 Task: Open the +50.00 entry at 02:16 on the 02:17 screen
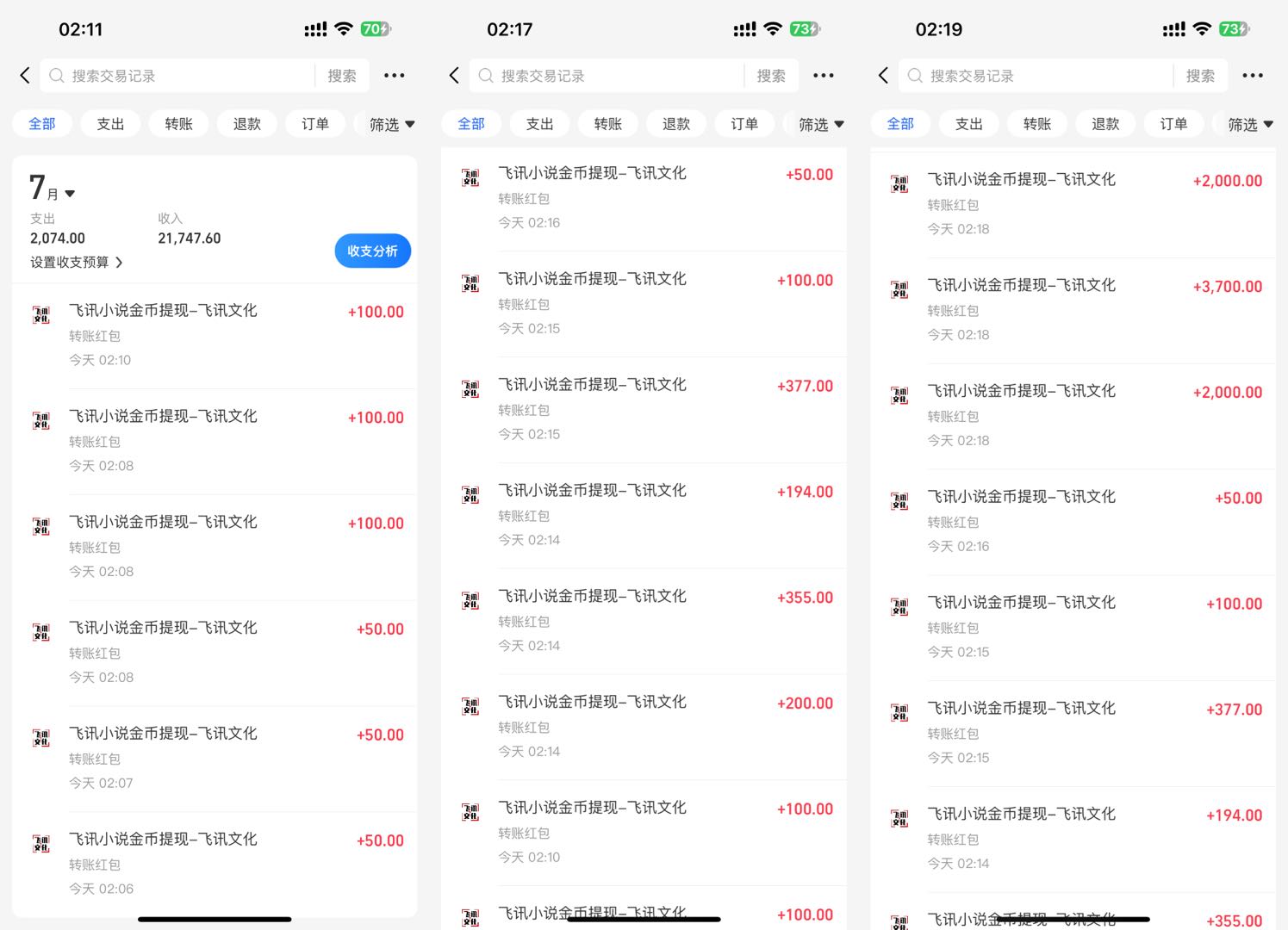click(644, 199)
